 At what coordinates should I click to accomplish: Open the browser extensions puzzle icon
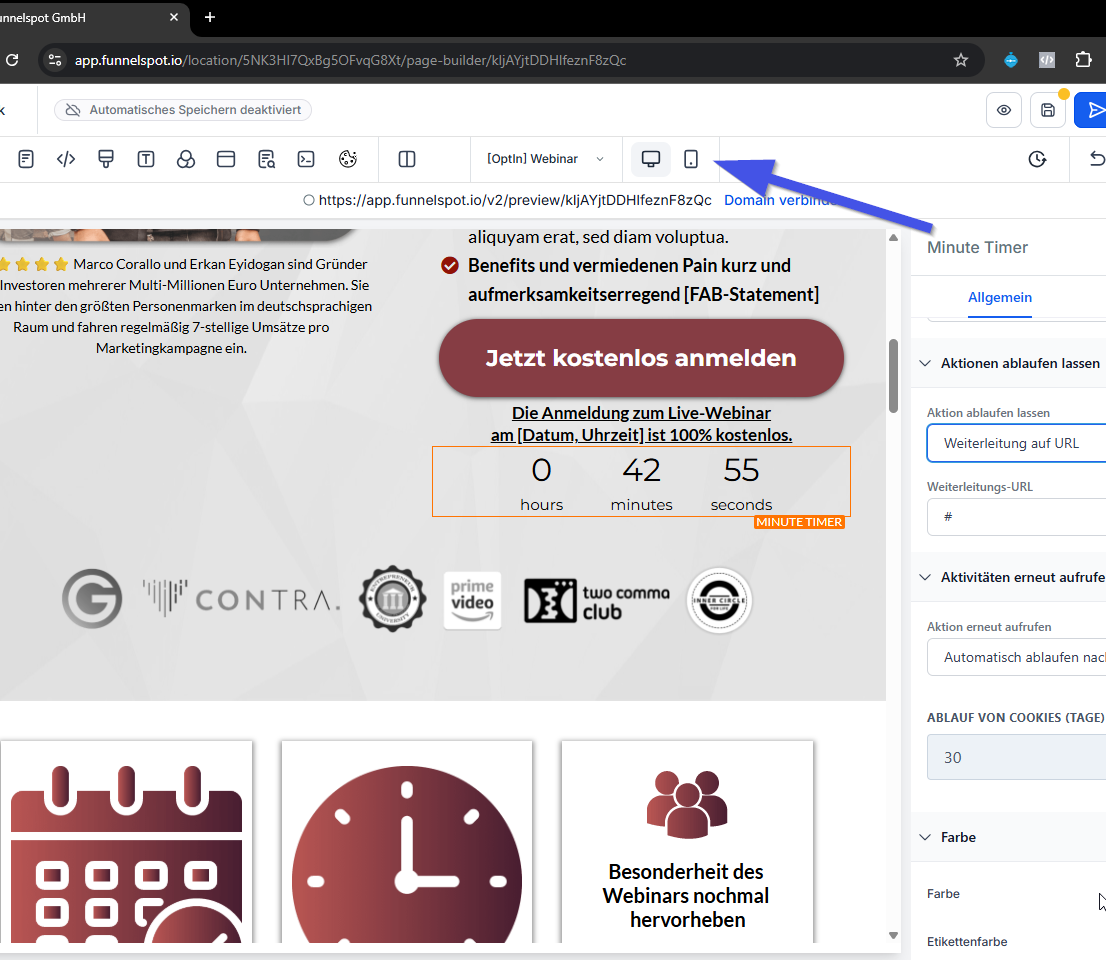coord(1084,60)
